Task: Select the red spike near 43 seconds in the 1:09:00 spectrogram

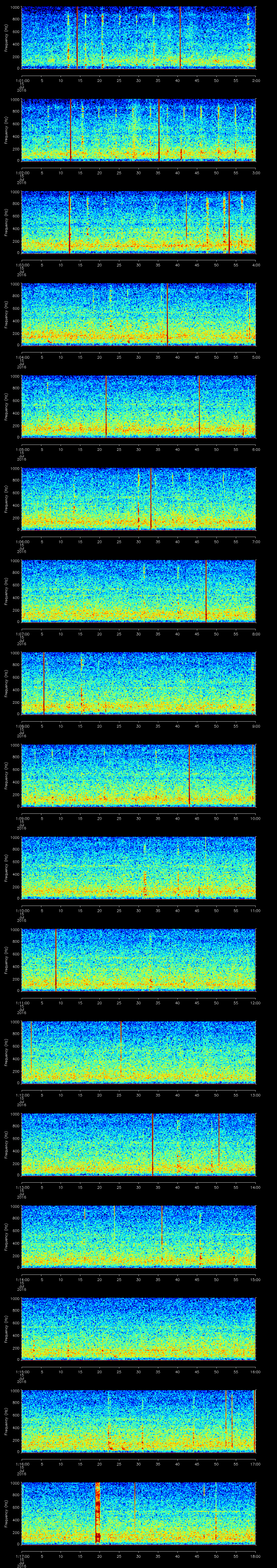Action: (189, 775)
